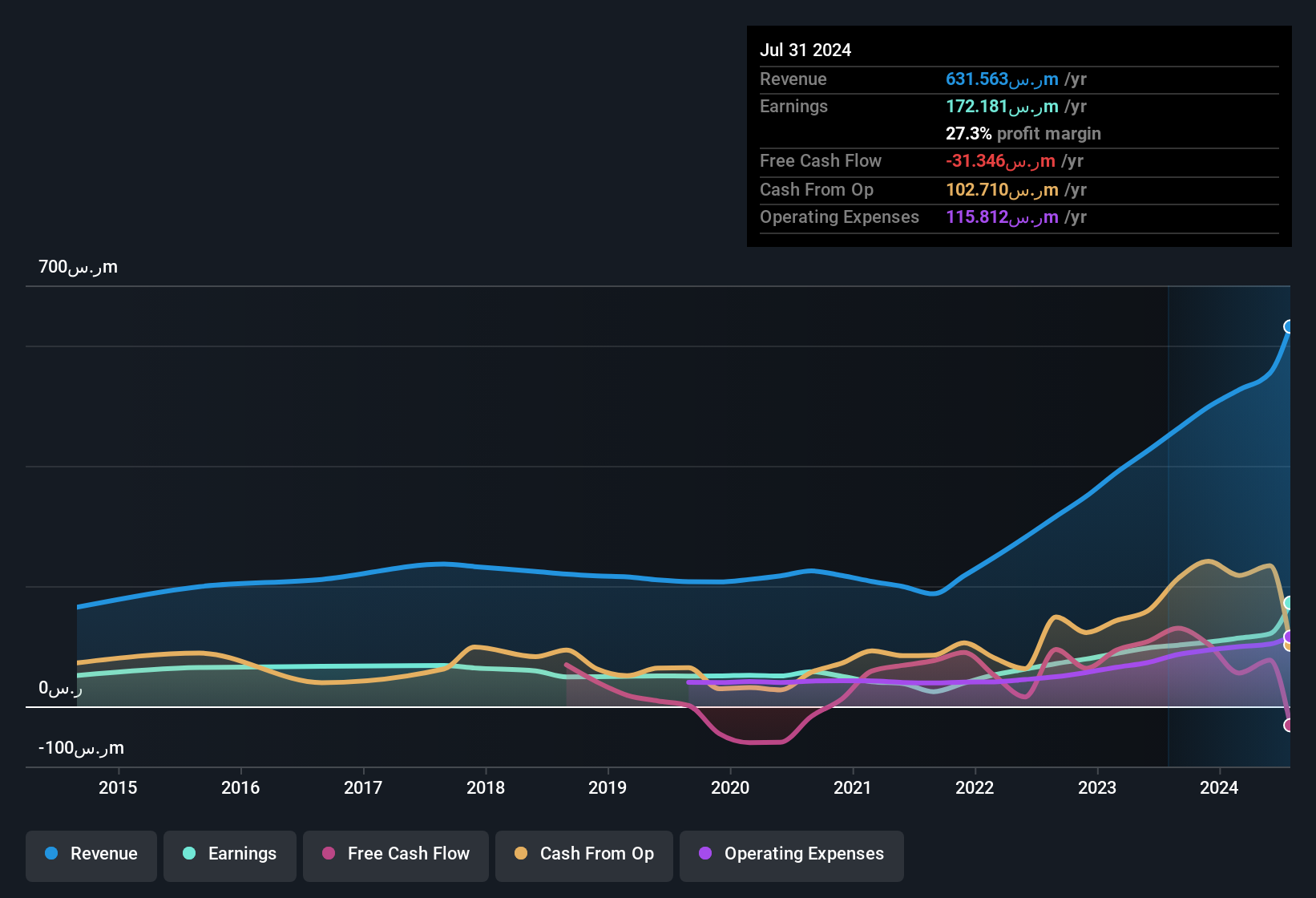Image resolution: width=1316 pixels, height=898 pixels.
Task: Click the 2024 label on the time axis
Action: click(x=1218, y=788)
